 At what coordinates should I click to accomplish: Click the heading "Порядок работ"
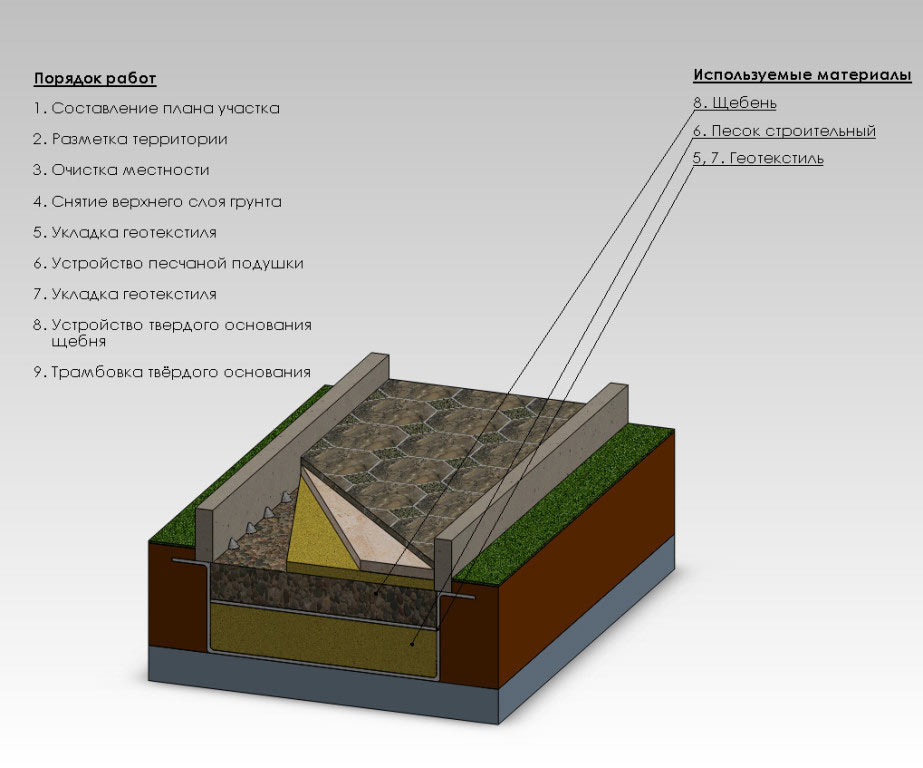tap(95, 78)
